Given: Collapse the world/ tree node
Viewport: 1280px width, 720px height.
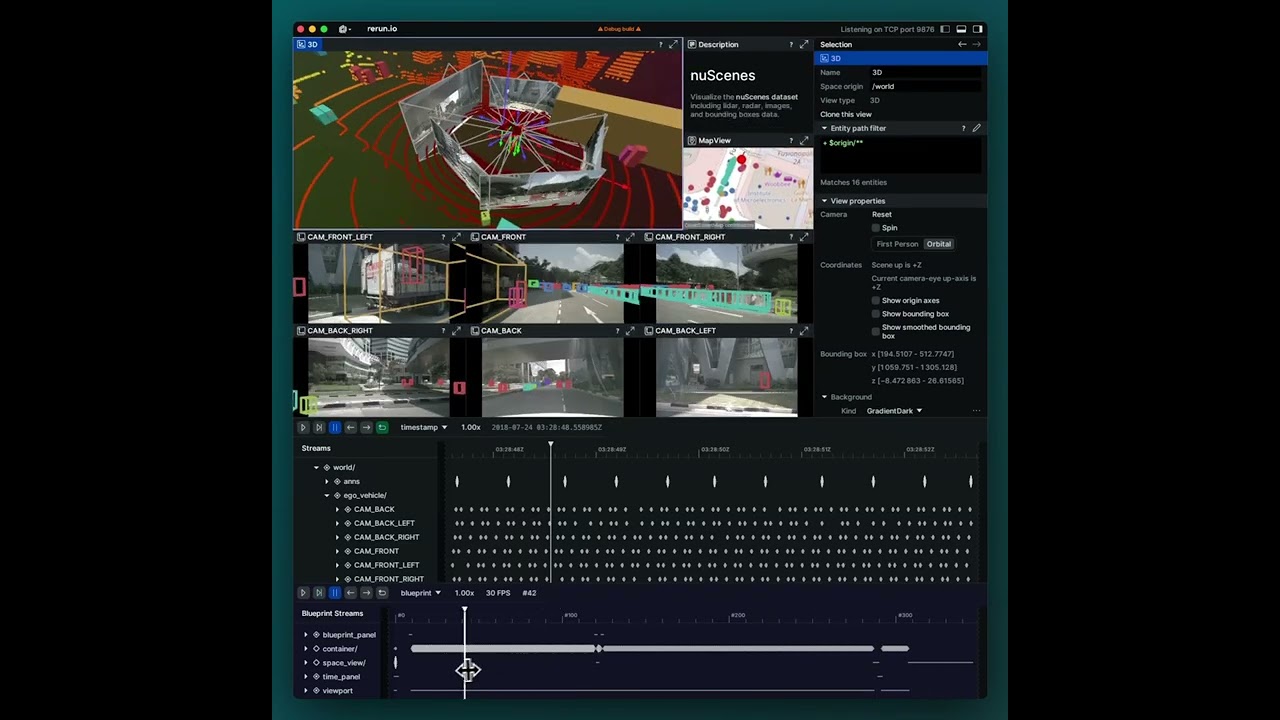Looking at the screenshot, I should 317,467.
